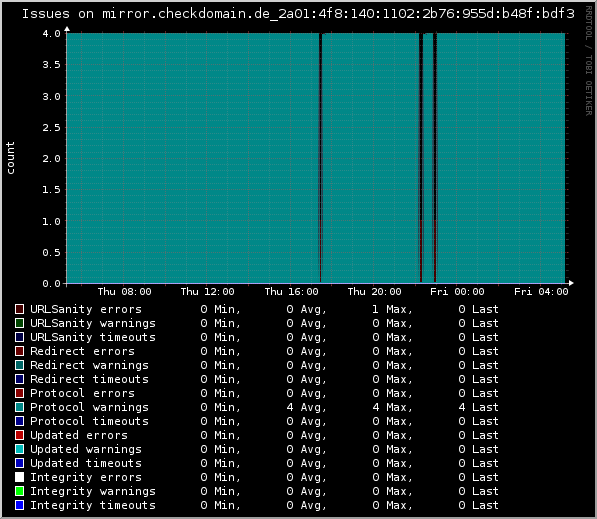Click the Protocol warnings 4 Last value
The width and height of the screenshot is (597, 519).
[x=478, y=407]
